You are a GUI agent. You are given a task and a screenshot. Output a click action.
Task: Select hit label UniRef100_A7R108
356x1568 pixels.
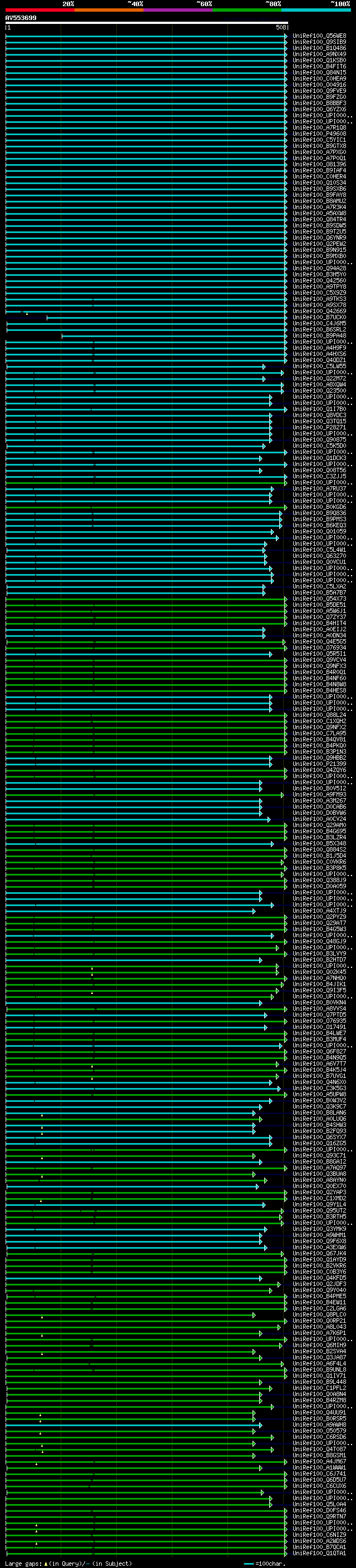[319, 128]
